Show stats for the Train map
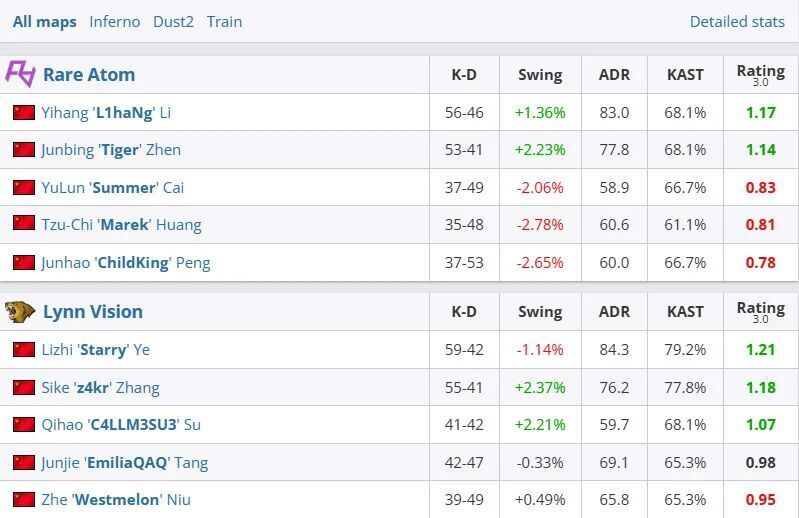799x518 pixels. click(x=224, y=21)
